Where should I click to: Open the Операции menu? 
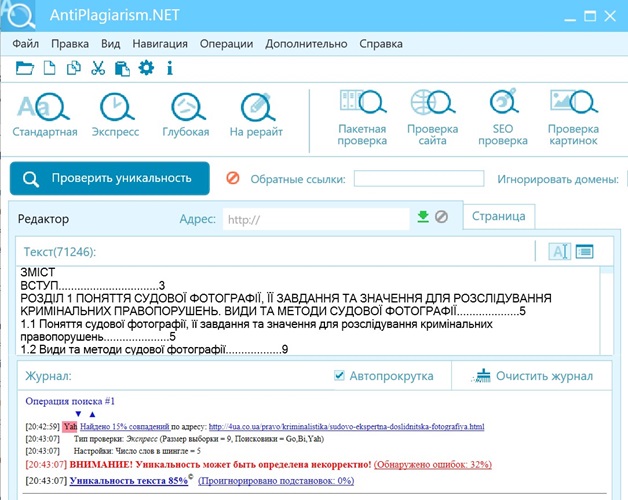click(x=227, y=43)
